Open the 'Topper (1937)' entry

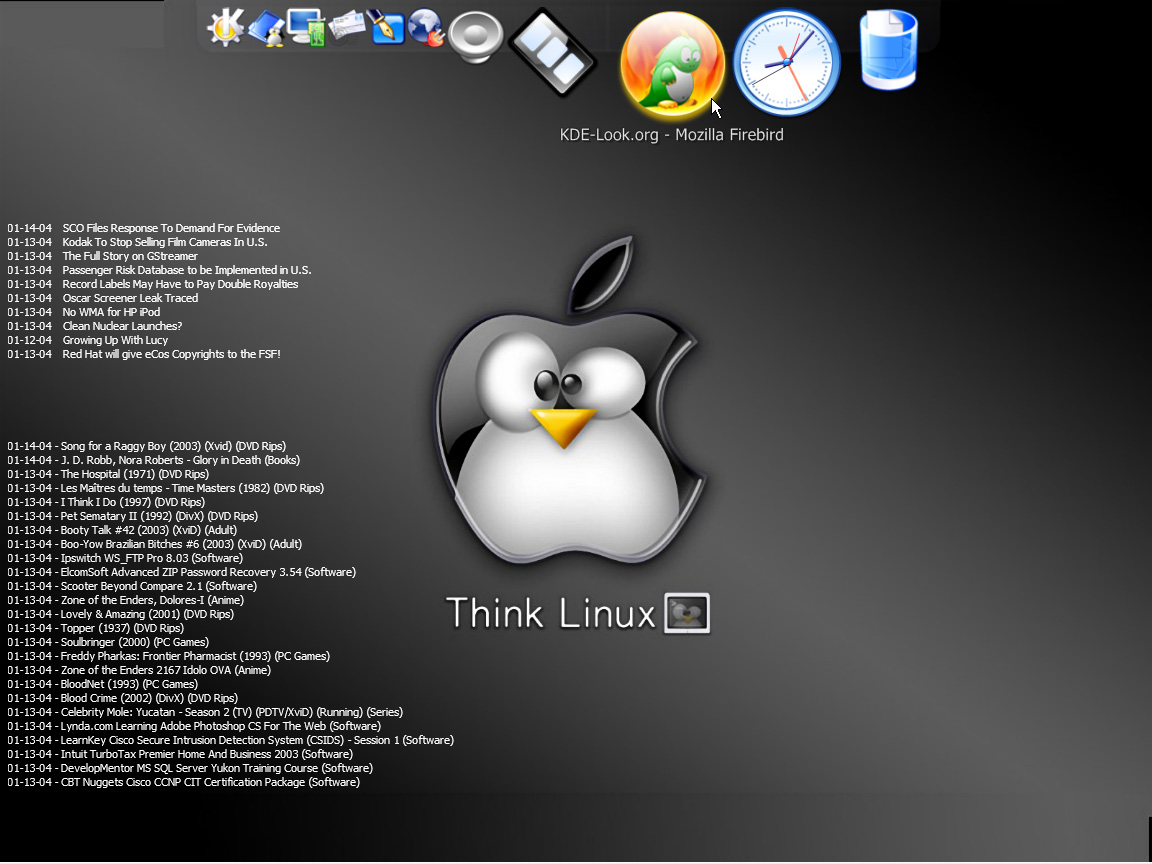tap(96, 627)
